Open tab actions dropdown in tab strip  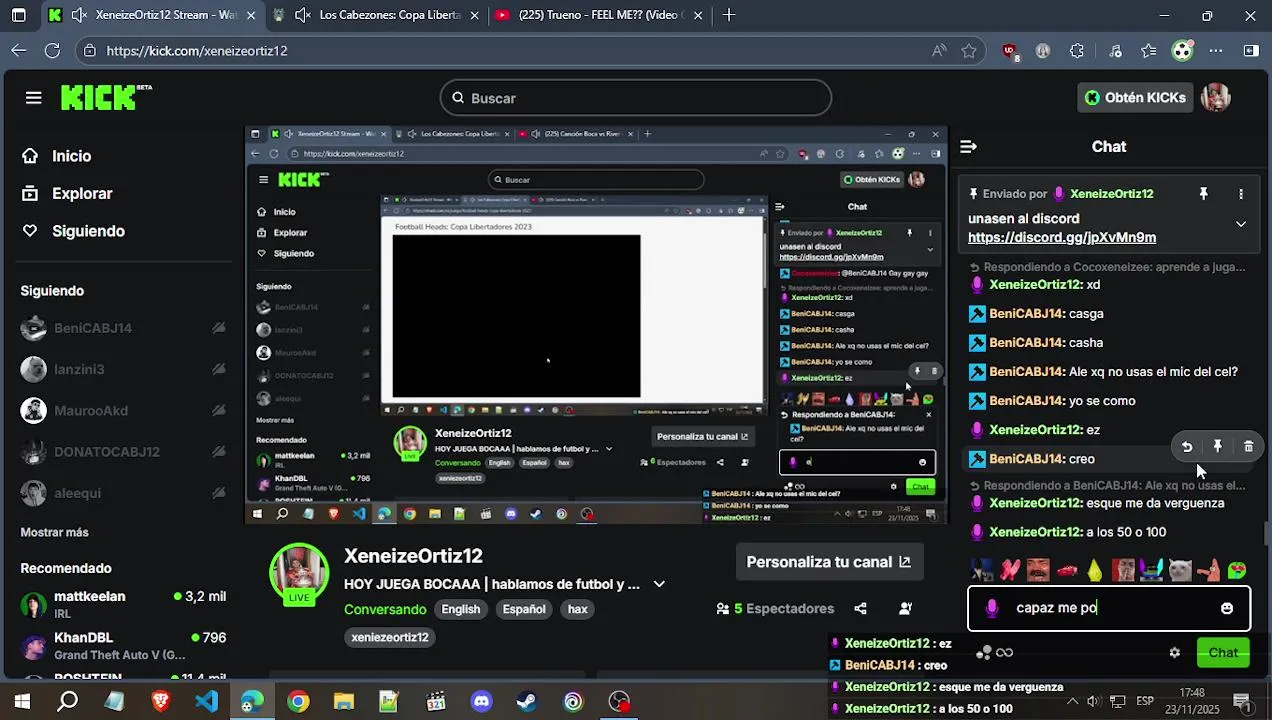[18, 15]
